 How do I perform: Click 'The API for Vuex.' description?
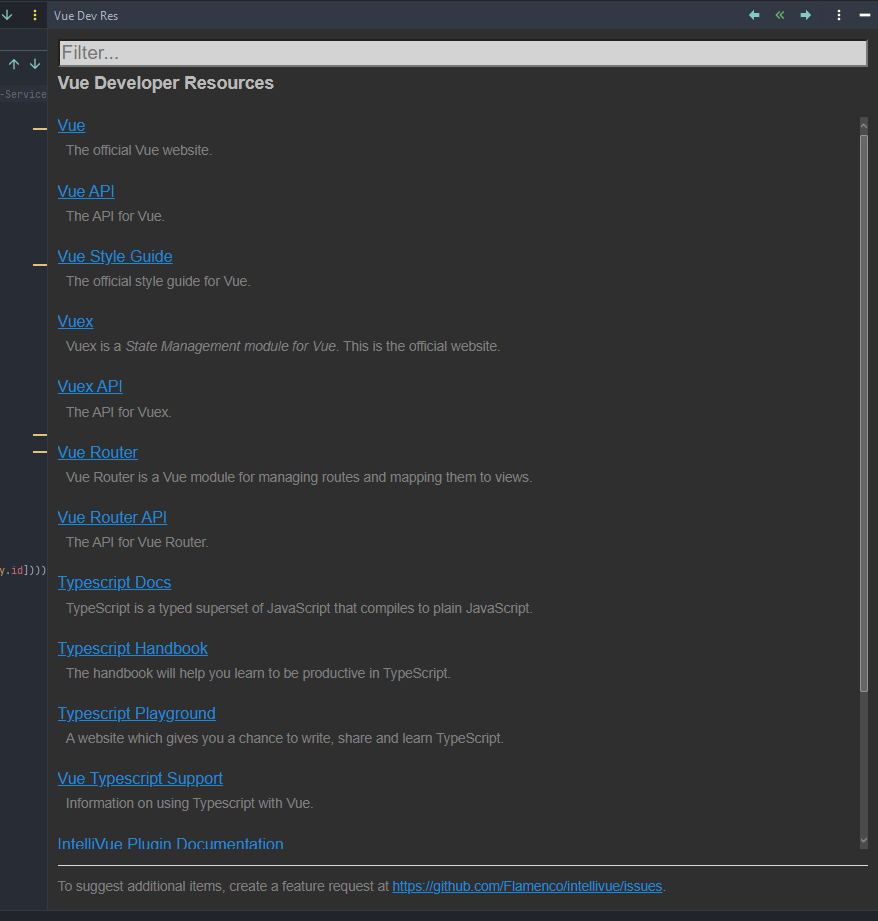[x=119, y=412]
